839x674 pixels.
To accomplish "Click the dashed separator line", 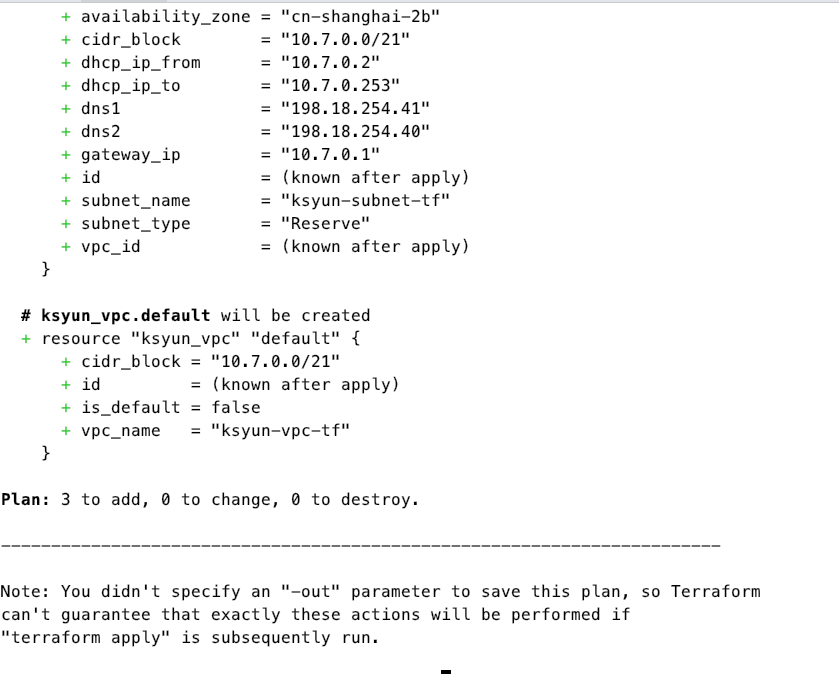I will click(360, 546).
